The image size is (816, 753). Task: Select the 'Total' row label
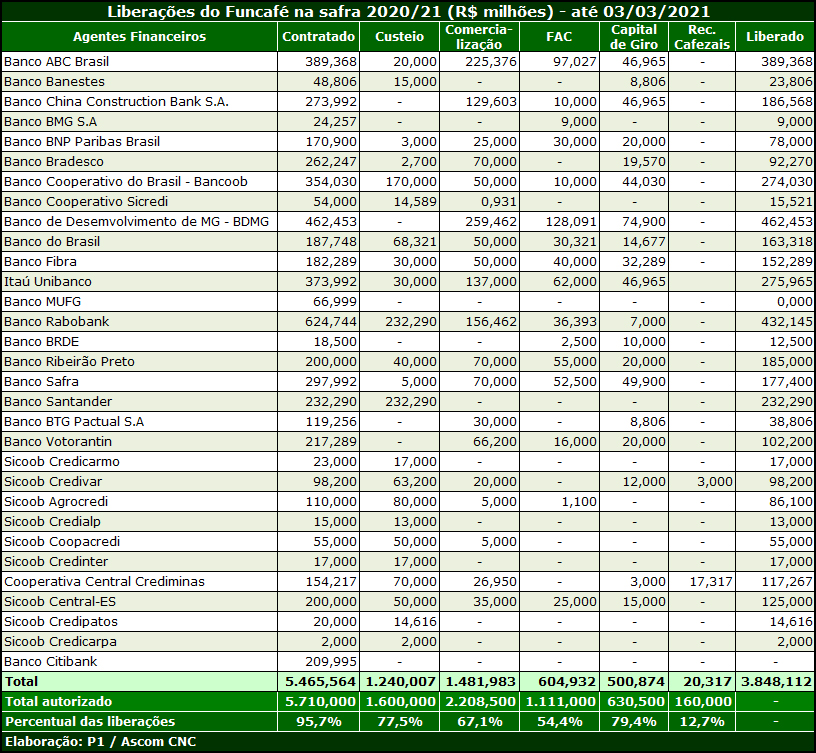point(21,682)
